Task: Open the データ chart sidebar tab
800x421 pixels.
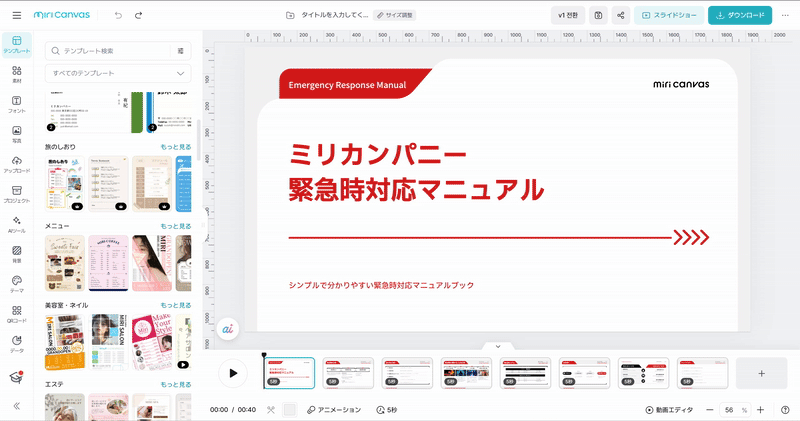Action: click(17, 344)
